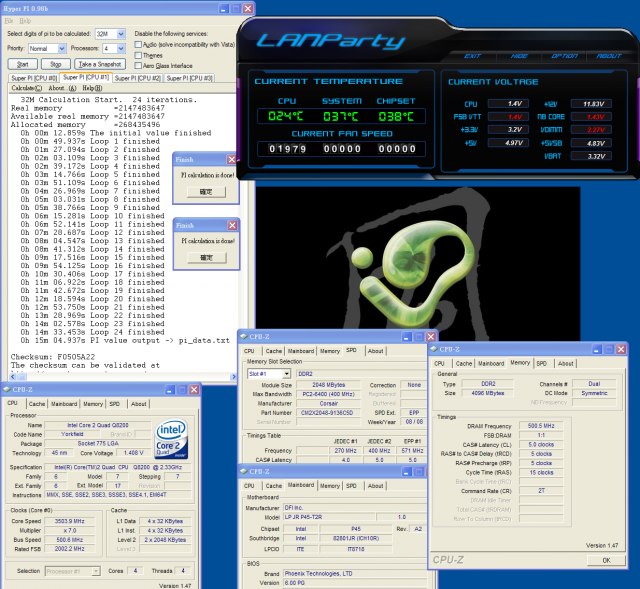The width and height of the screenshot is (640, 589).
Task: Open the Processors count dropdown
Action: (121, 49)
